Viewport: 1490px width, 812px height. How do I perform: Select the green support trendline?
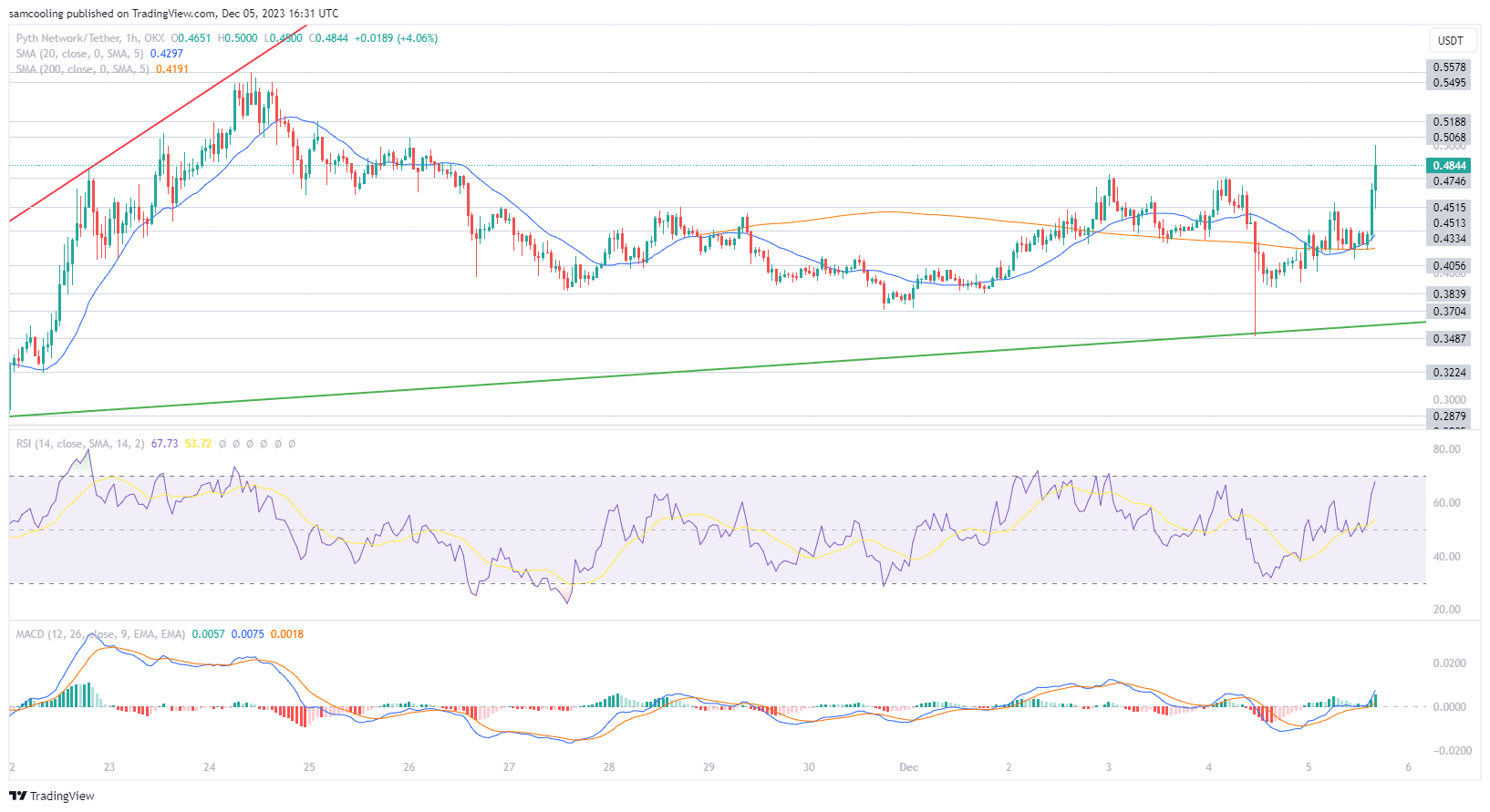pyautogui.click(x=717, y=369)
